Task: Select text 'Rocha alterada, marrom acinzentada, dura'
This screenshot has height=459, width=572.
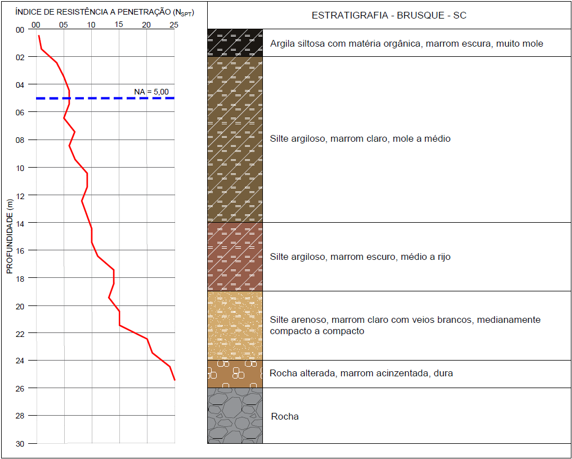Action: coord(361,373)
